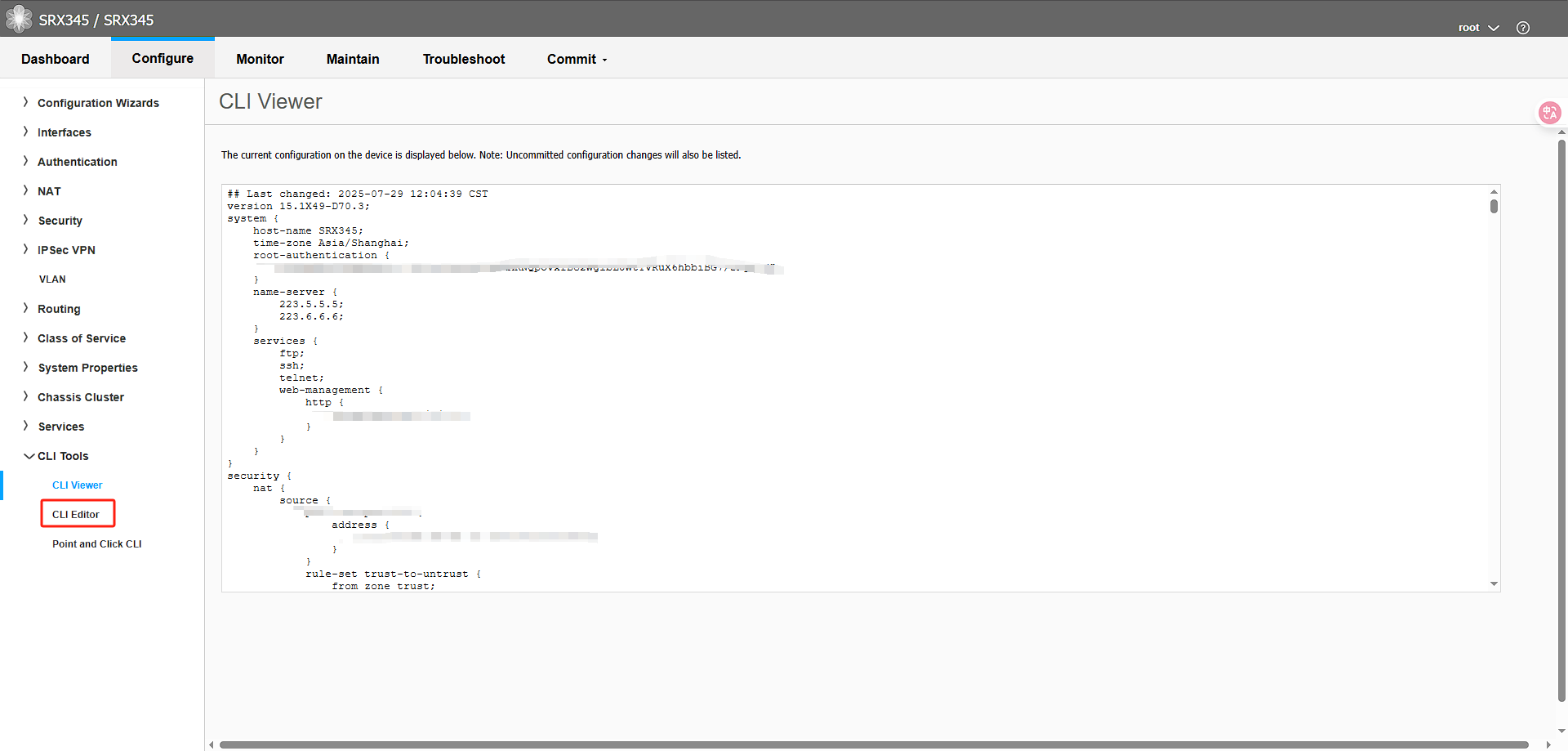Open the help question-mark icon
The height and width of the screenshot is (751, 1568).
pyautogui.click(x=1522, y=26)
